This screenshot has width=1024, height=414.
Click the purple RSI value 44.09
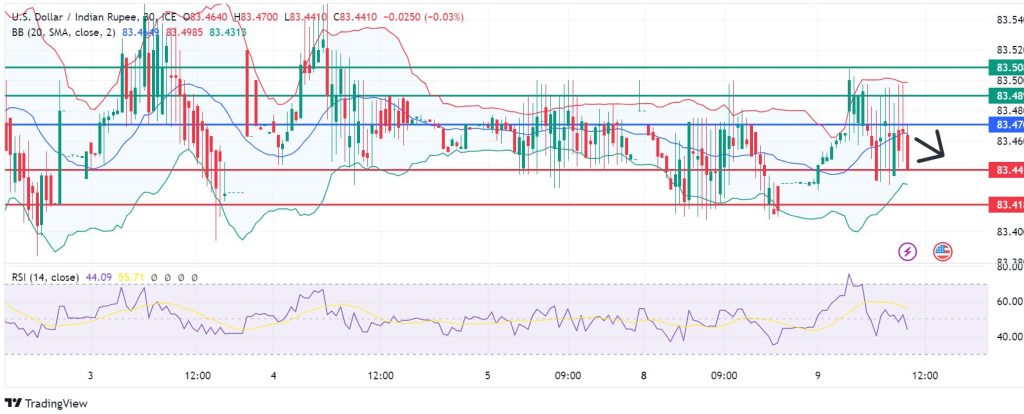point(97,278)
